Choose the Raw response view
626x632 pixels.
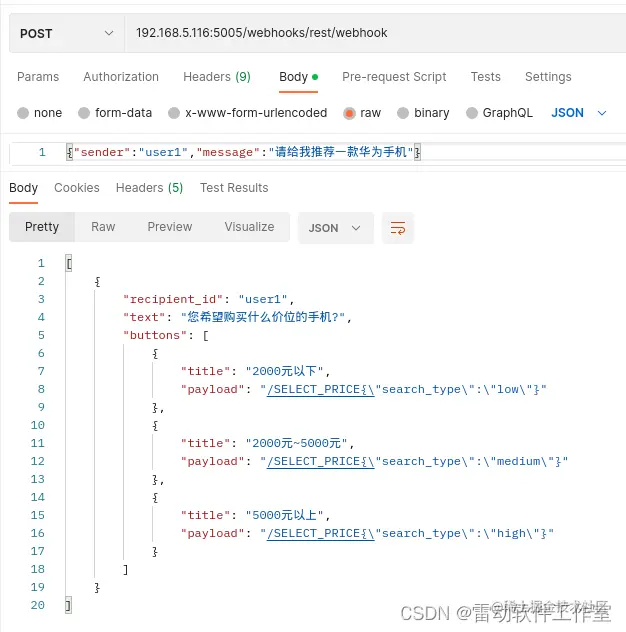tap(103, 227)
